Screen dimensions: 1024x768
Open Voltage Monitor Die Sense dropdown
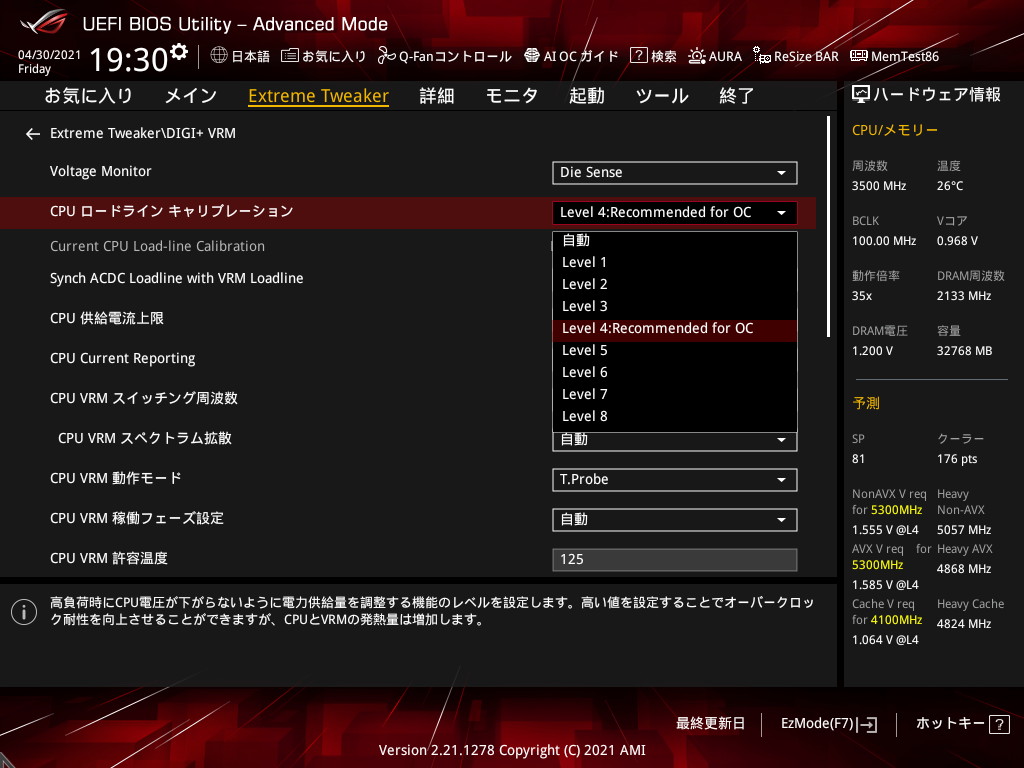point(675,172)
